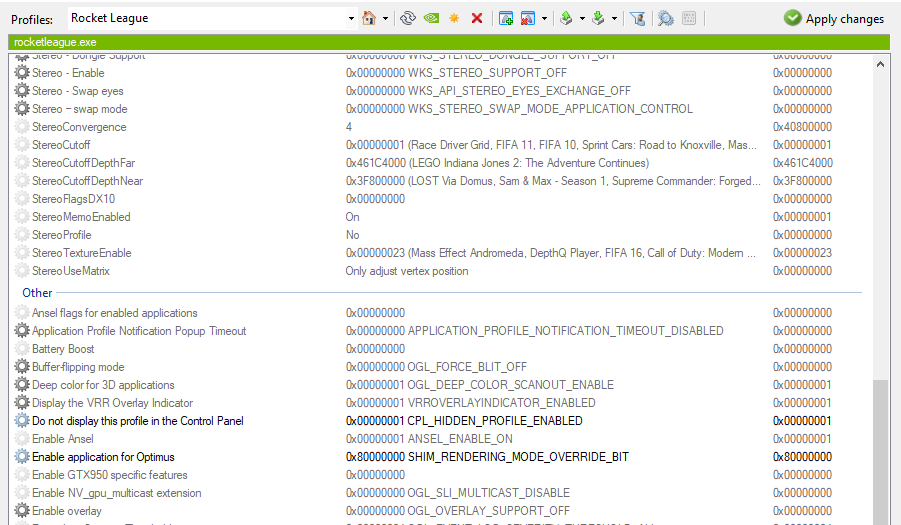The image size is (901, 525).
Task: Click the hex value 0x40800000 for StereoConvergence
Action: click(802, 127)
